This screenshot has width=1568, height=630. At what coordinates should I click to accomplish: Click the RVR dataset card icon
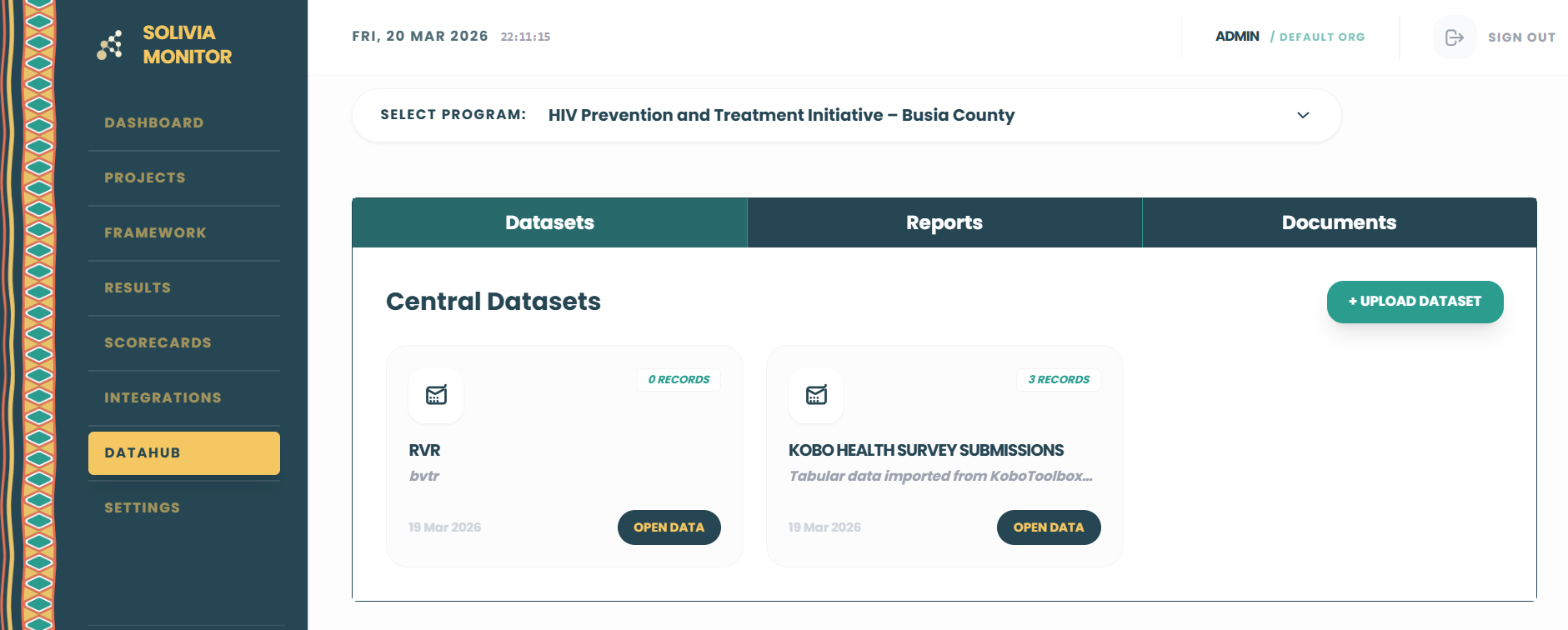(x=436, y=395)
